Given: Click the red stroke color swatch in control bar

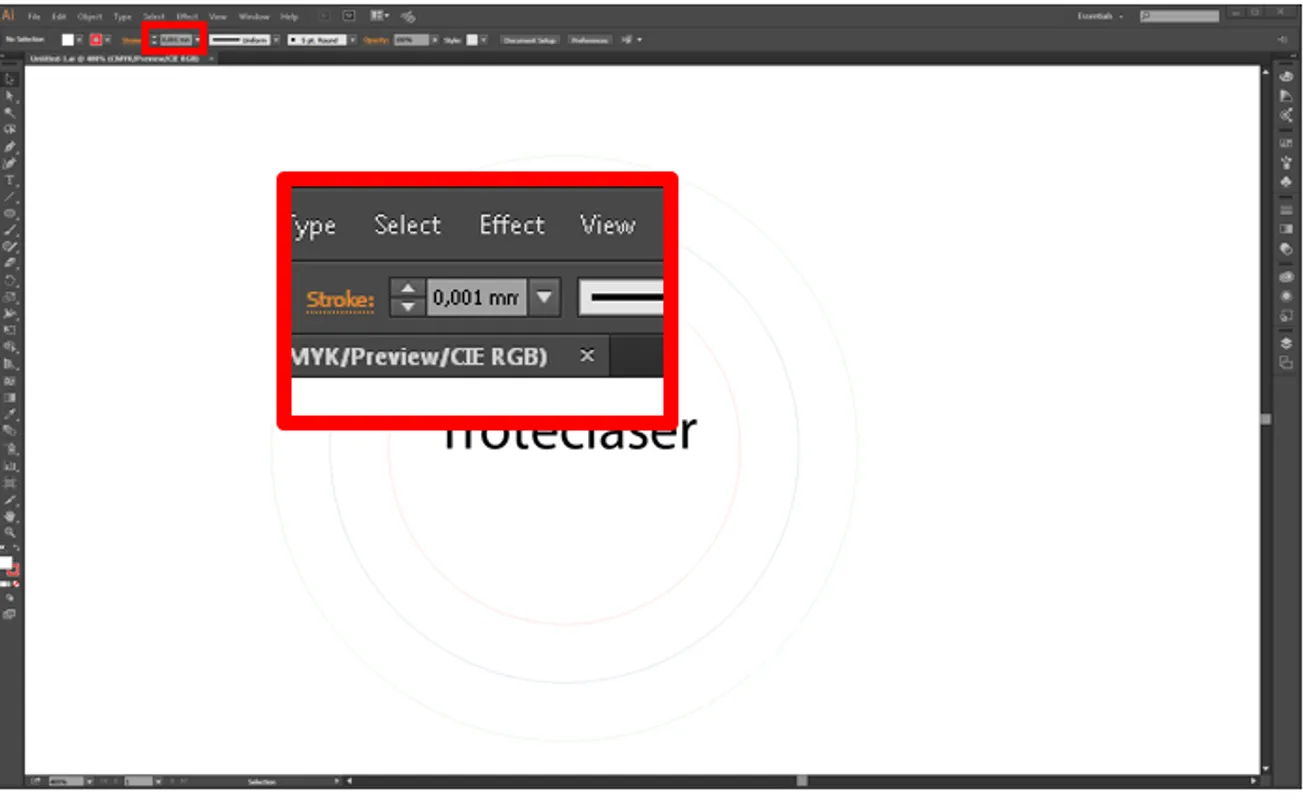Looking at the screenshot, I should pyautogui.click(x=96, y=40).
